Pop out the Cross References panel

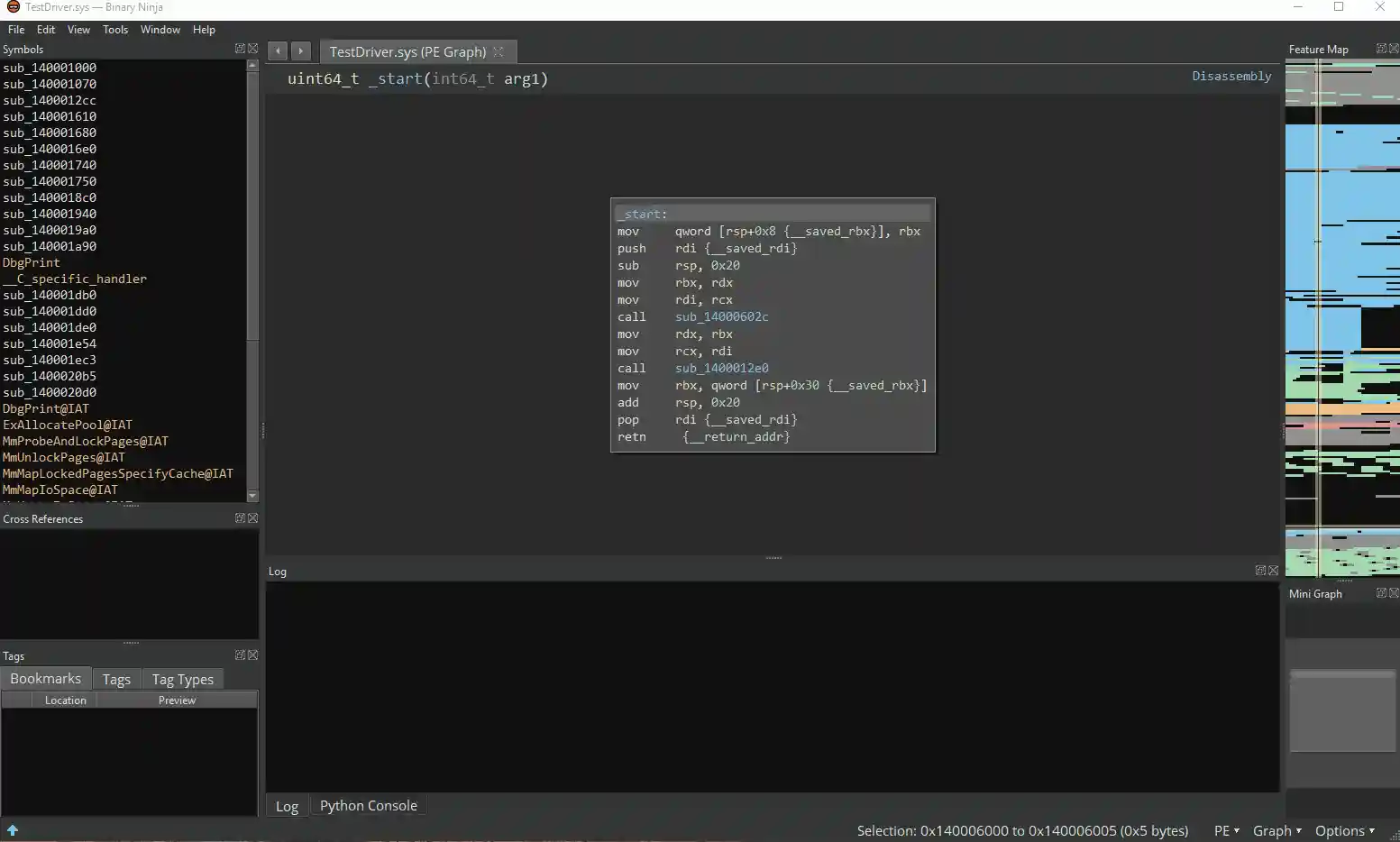(x=239, y=517)
